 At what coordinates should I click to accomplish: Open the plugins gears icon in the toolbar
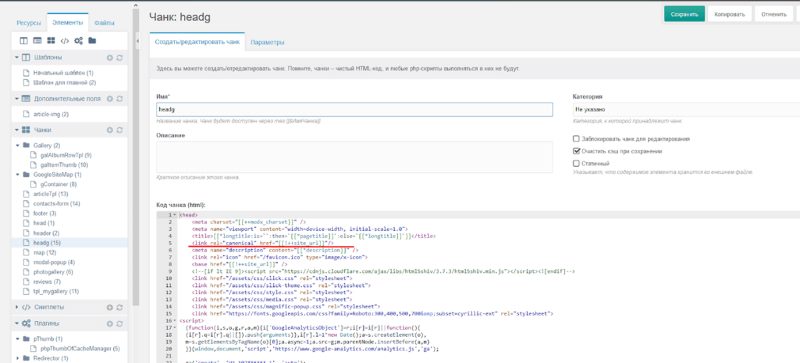(79, 40)
